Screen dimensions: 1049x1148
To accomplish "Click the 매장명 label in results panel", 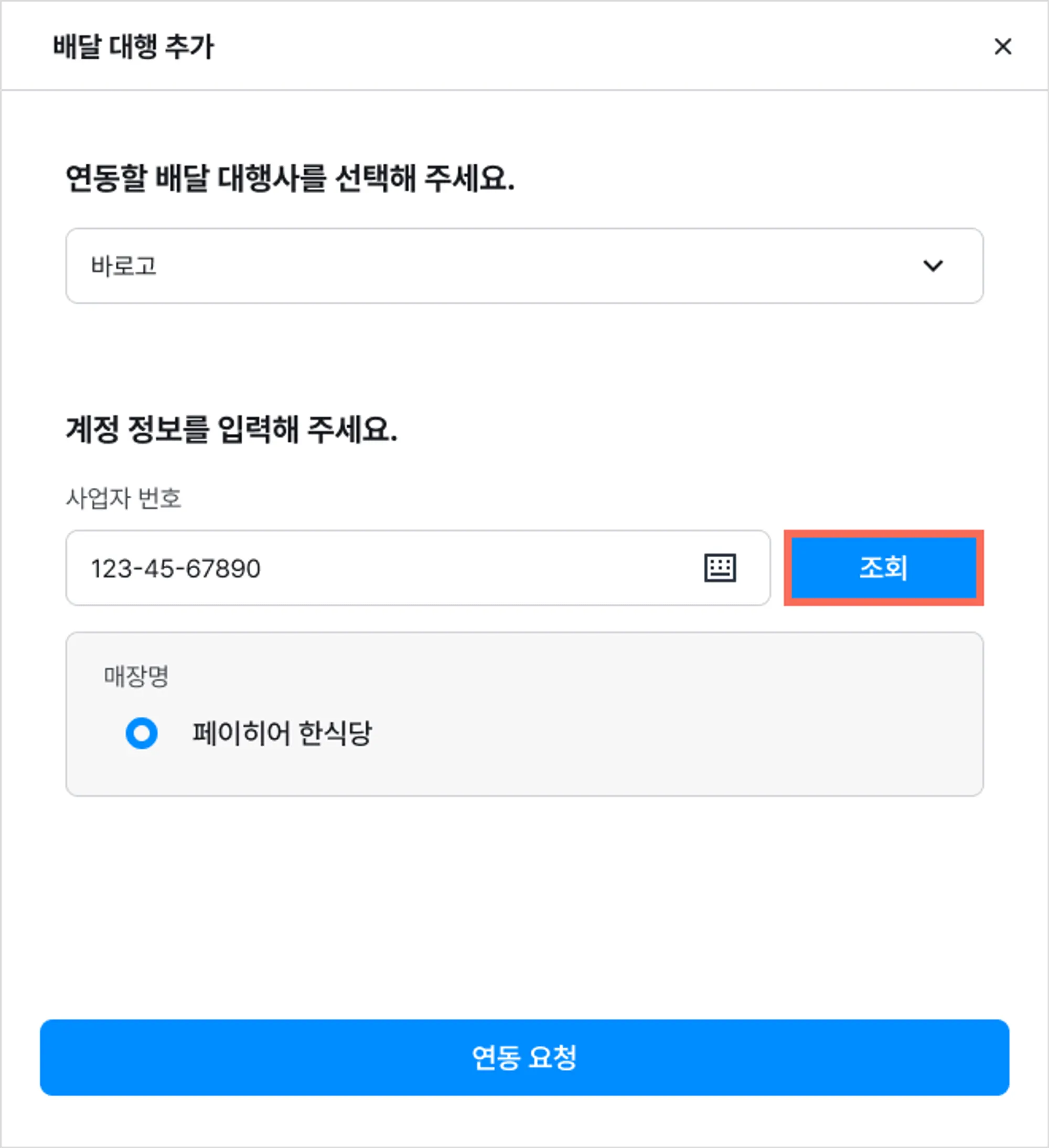I will [136, 676].
